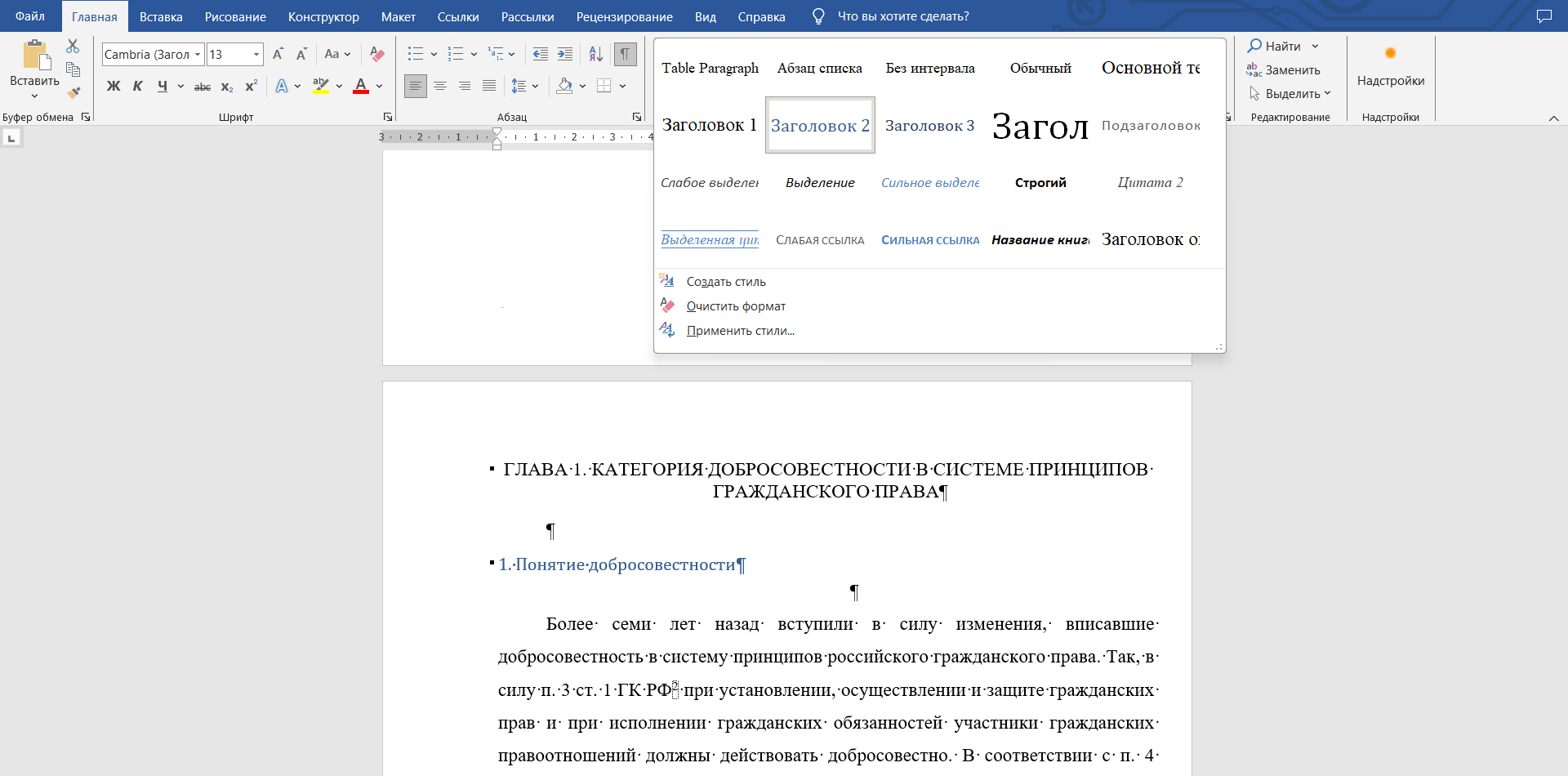Toggle align right

465,86
